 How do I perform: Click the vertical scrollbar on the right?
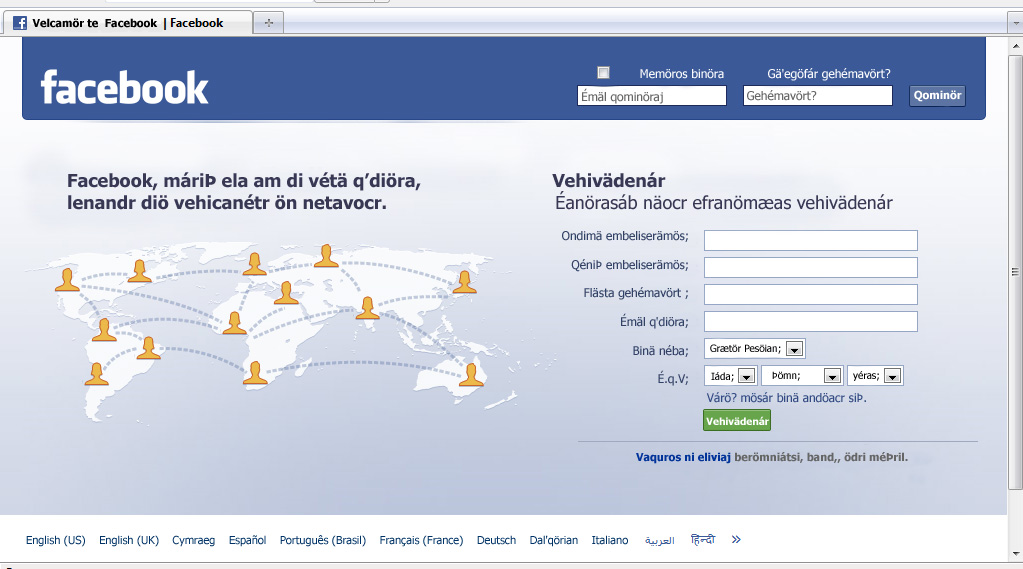1016,270
